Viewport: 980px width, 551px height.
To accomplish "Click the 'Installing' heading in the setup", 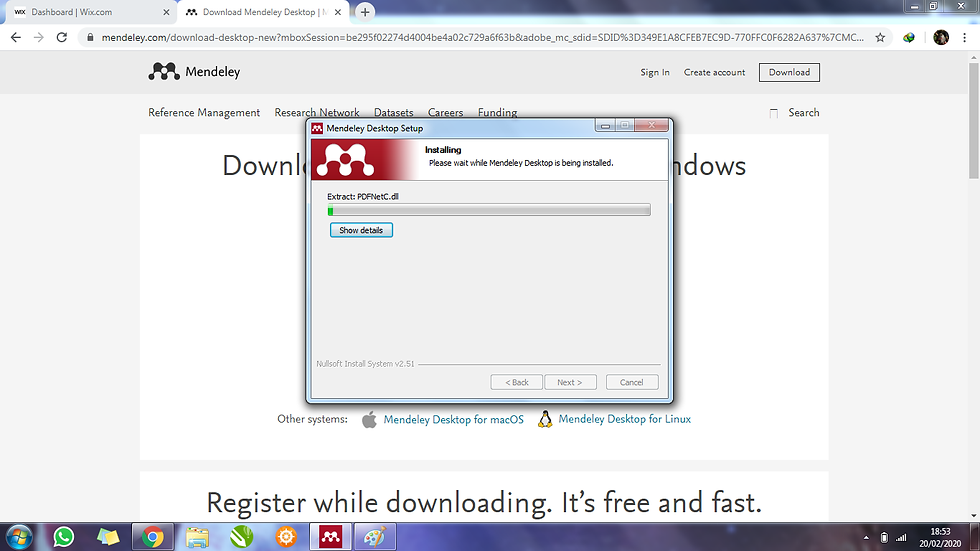I will point(443,150).
